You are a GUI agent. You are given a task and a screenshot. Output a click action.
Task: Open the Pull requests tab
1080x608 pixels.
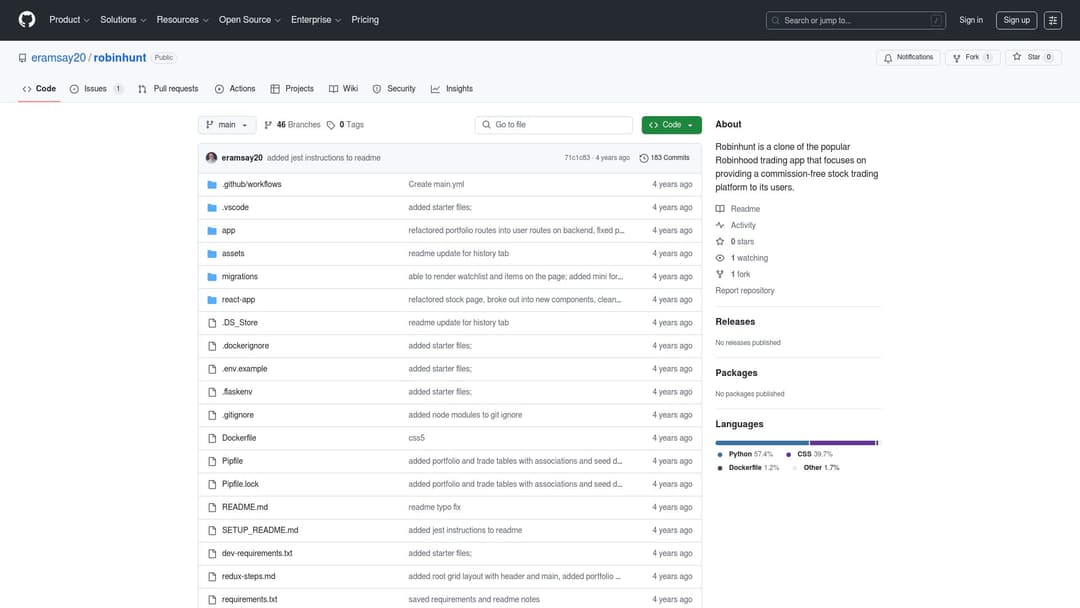pos(168,89)
